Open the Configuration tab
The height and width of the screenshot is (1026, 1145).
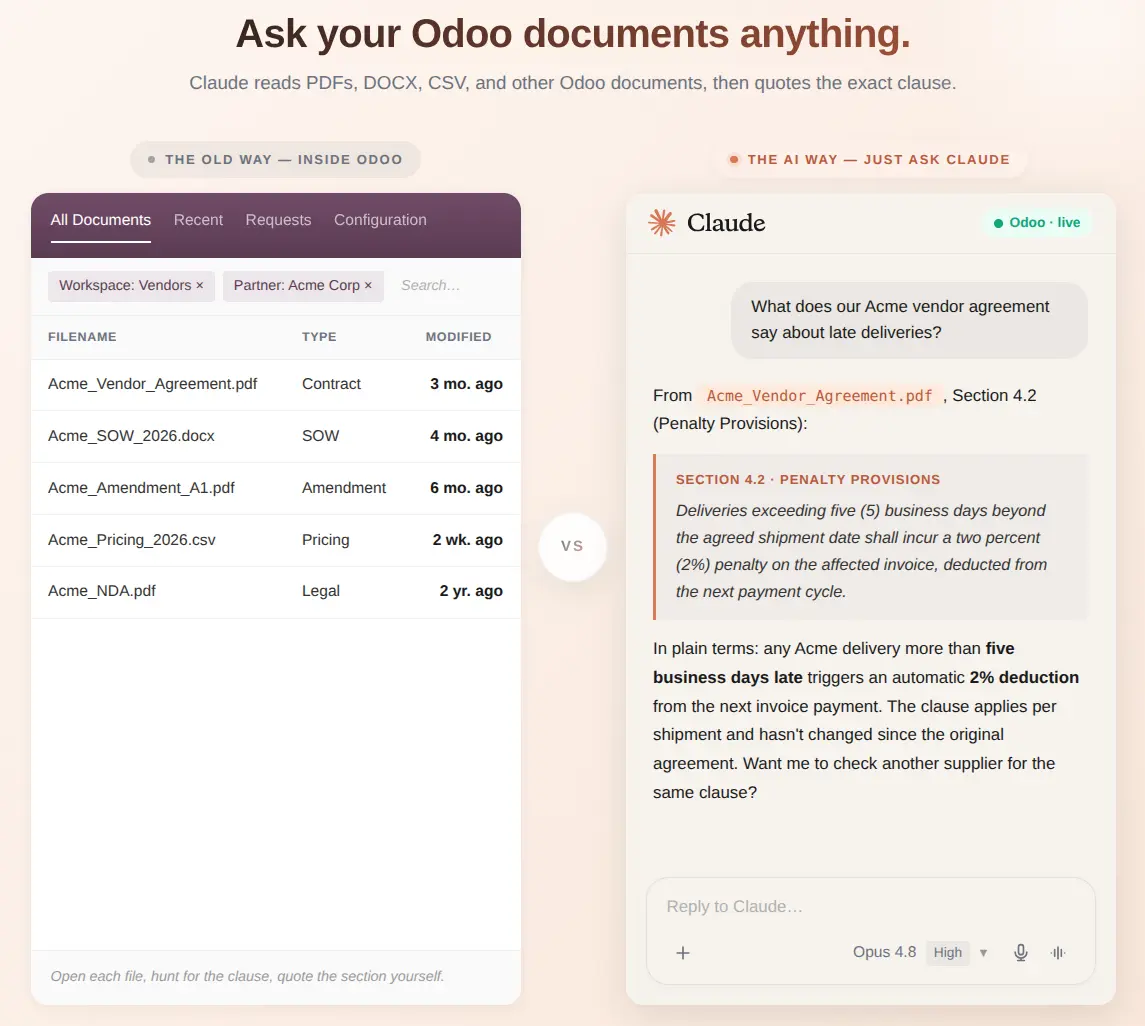click(380, 220)
